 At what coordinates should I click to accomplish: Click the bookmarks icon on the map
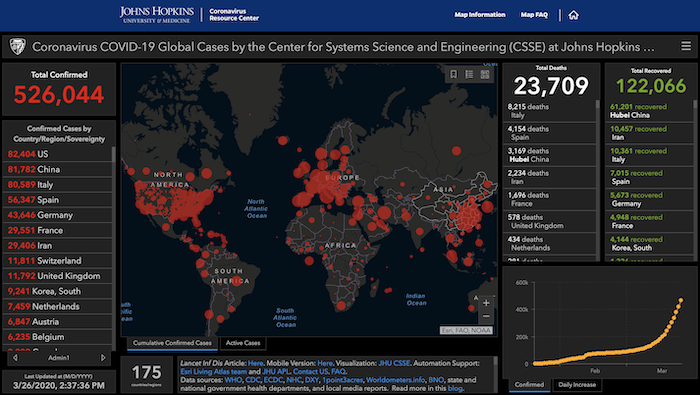pyautogui.click(x=453, y=75)
